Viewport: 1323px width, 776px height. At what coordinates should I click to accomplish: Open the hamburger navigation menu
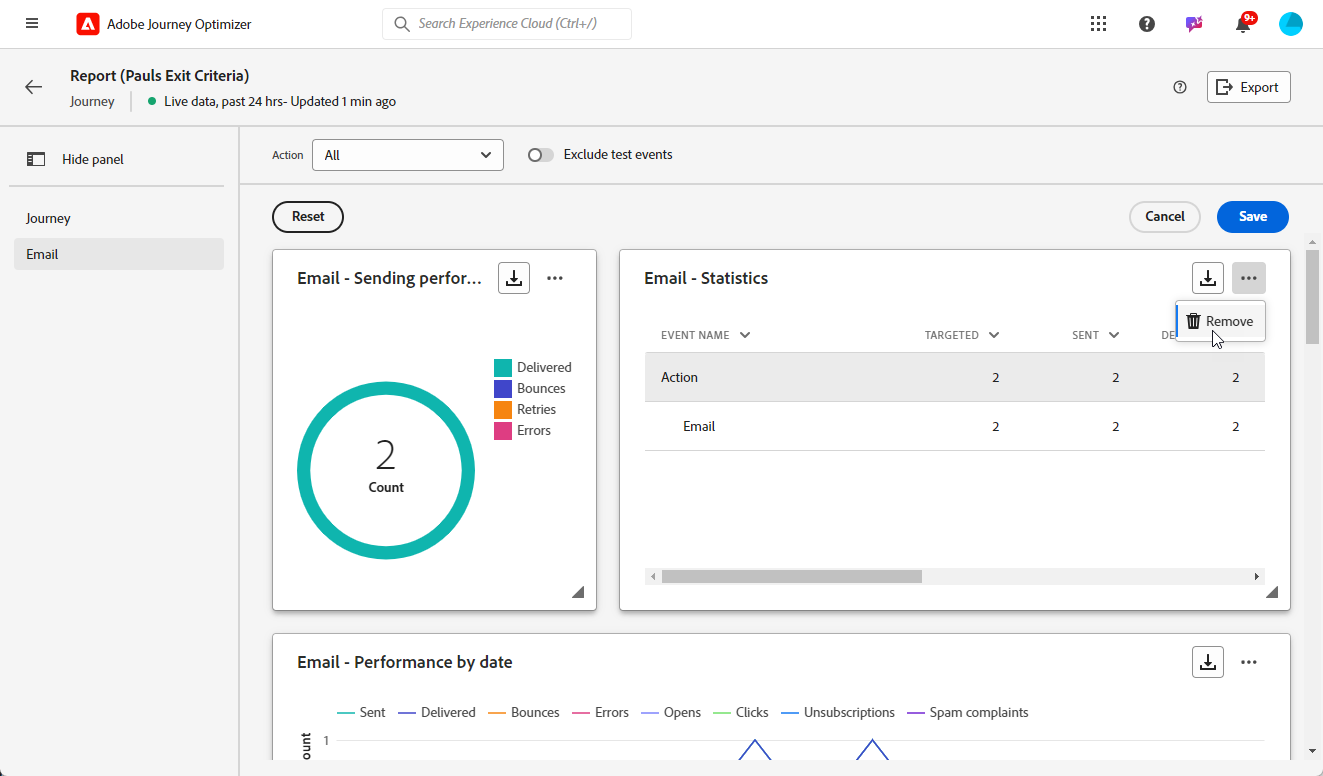(32, 24)
